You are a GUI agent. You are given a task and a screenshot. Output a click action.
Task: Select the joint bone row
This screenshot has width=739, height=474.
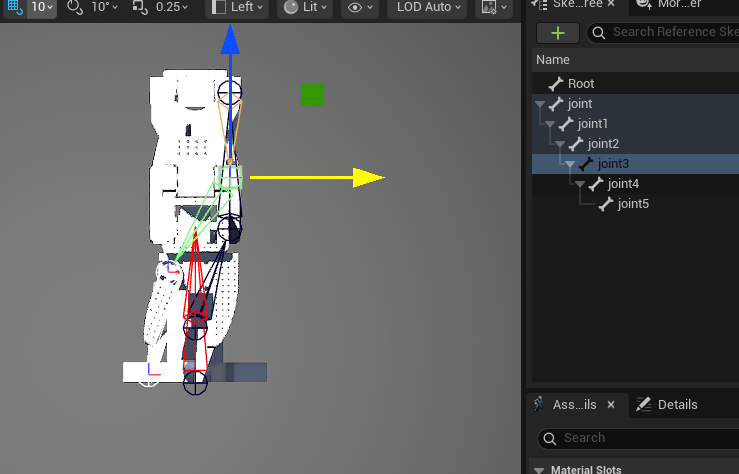pyautogui.click(x=635, y=103)
